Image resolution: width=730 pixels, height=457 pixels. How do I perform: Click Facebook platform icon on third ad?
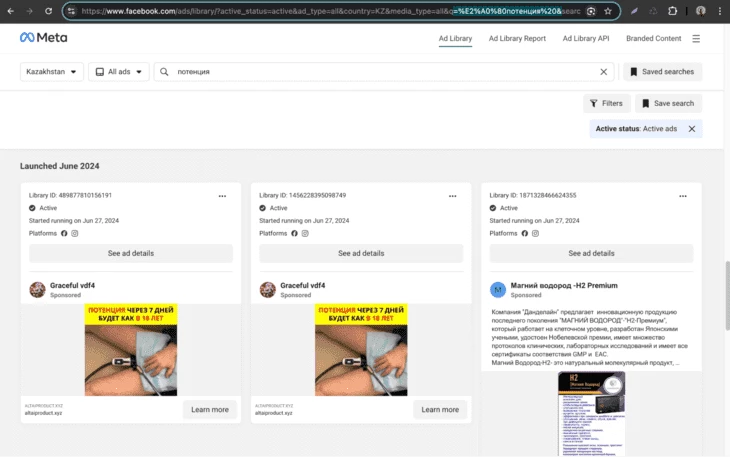point(525,233)
